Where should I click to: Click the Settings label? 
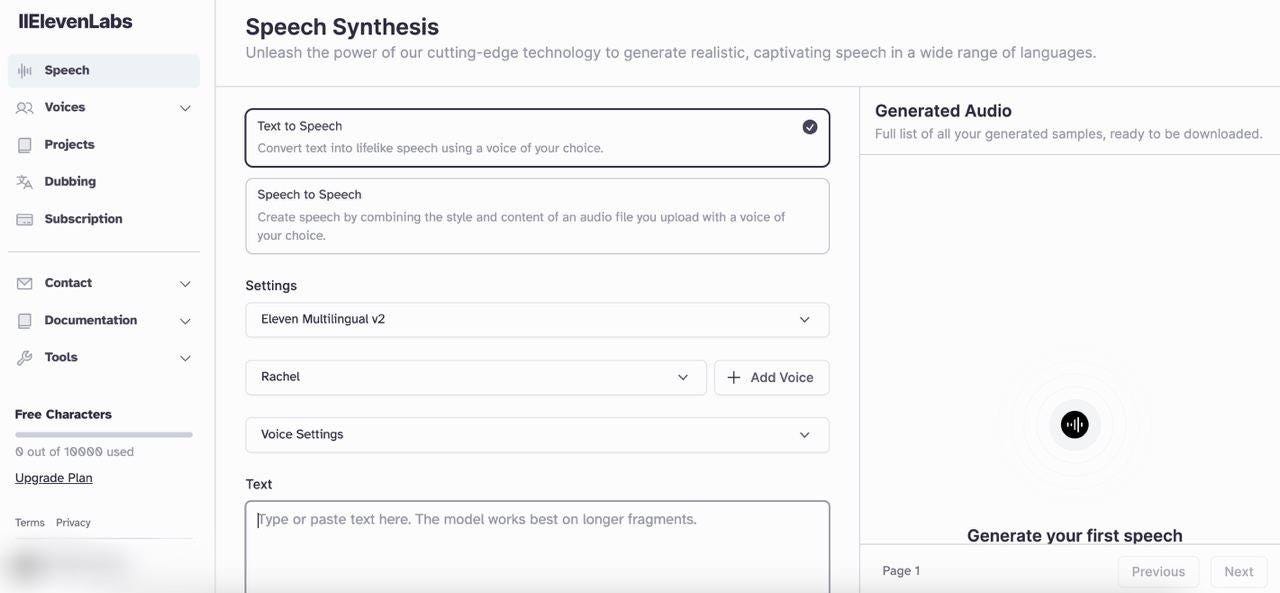(271, 286)
